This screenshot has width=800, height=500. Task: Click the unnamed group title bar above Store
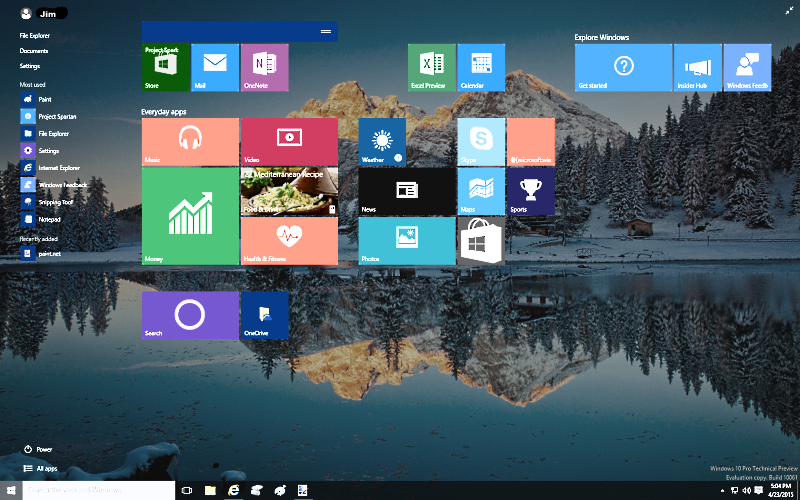(240, 31)
